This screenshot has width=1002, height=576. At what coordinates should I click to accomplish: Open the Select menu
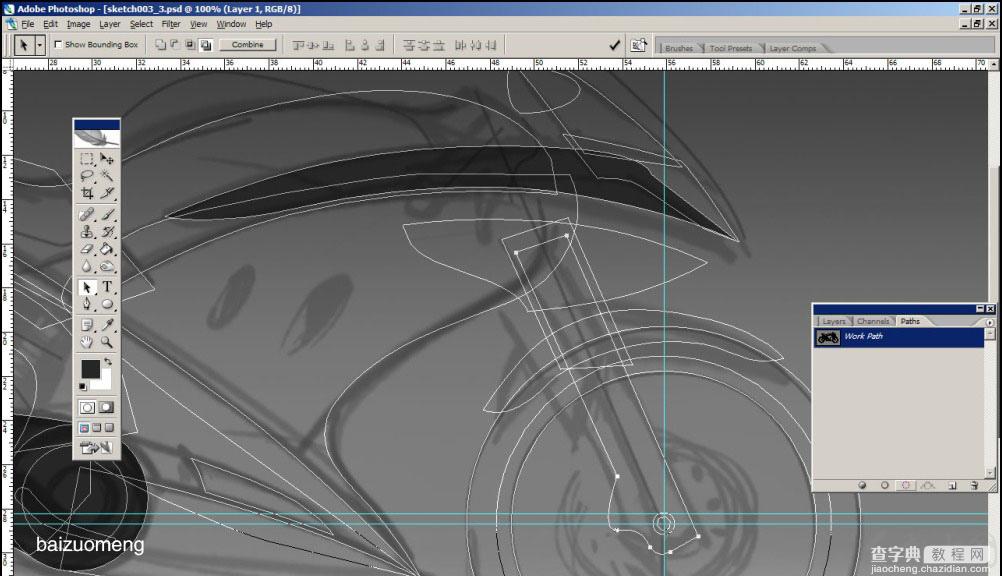click(x=141, y=24)
